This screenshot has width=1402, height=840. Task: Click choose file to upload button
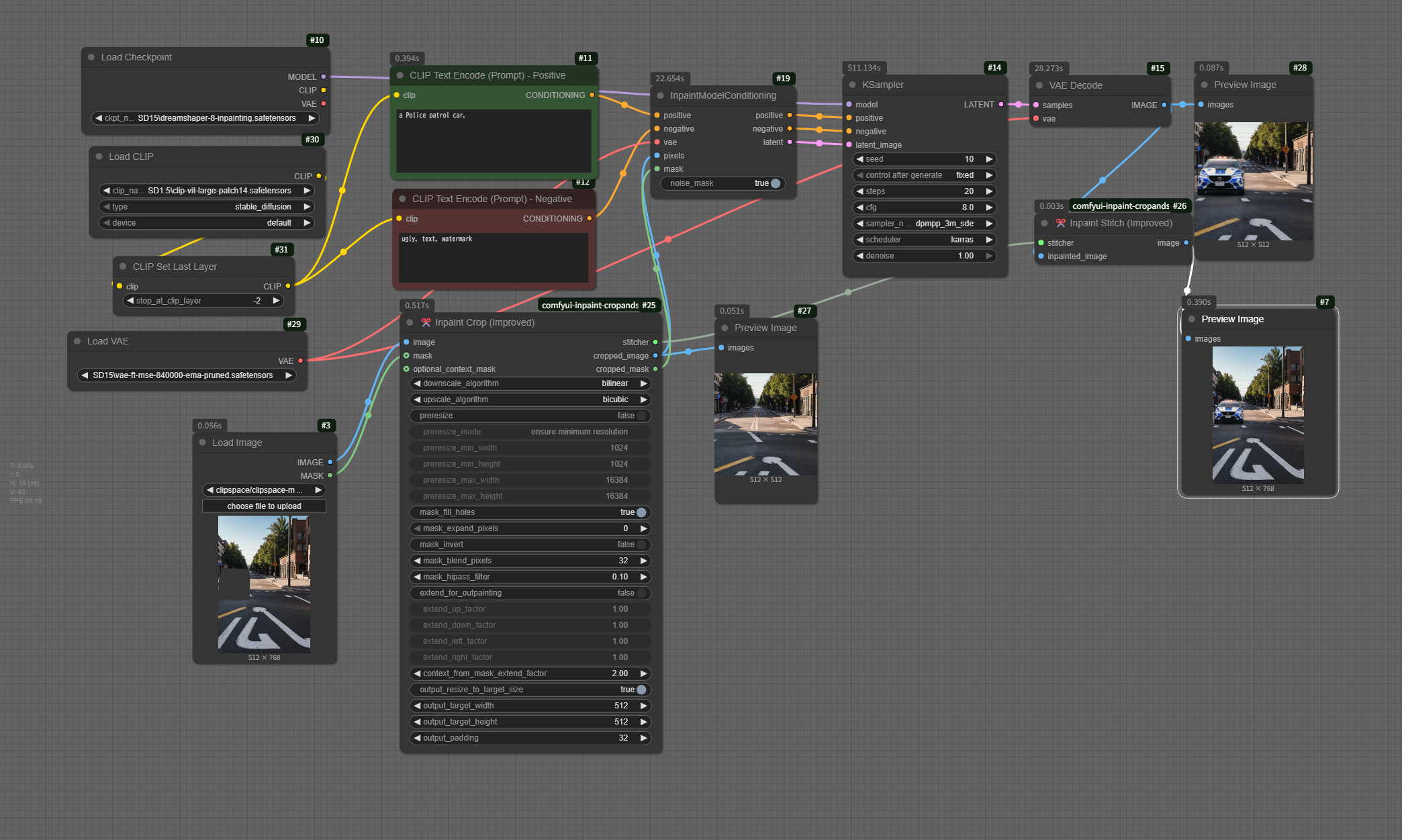coord(264,507)
